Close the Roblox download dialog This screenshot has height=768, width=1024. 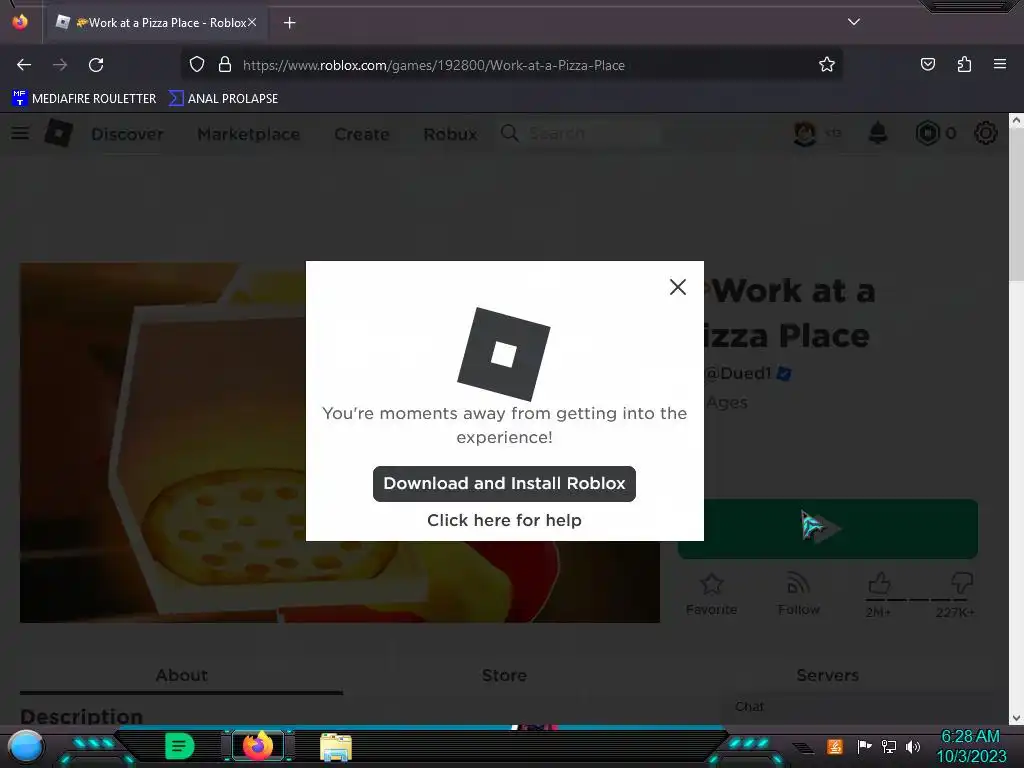[678, 287]
